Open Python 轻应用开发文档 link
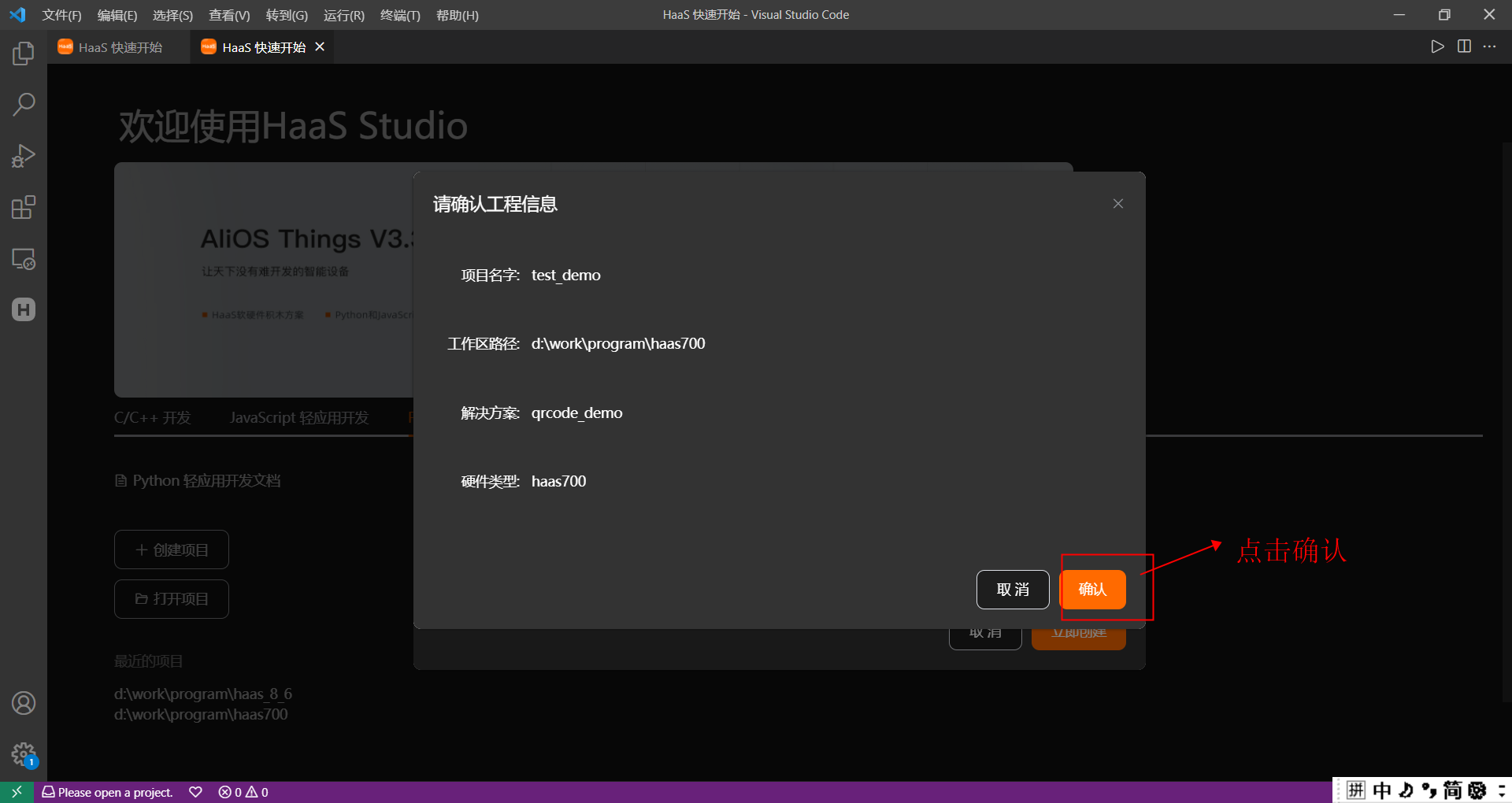The image size is (1512, 803). coord(198,481)
